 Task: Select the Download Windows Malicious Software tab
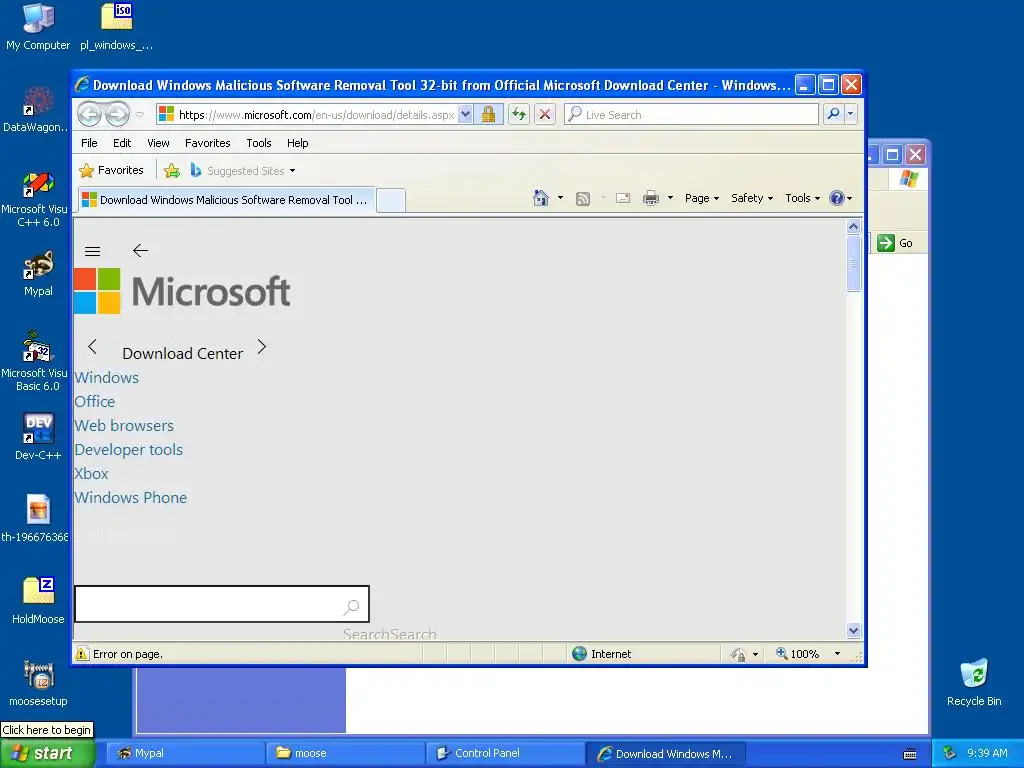[226, 200]
